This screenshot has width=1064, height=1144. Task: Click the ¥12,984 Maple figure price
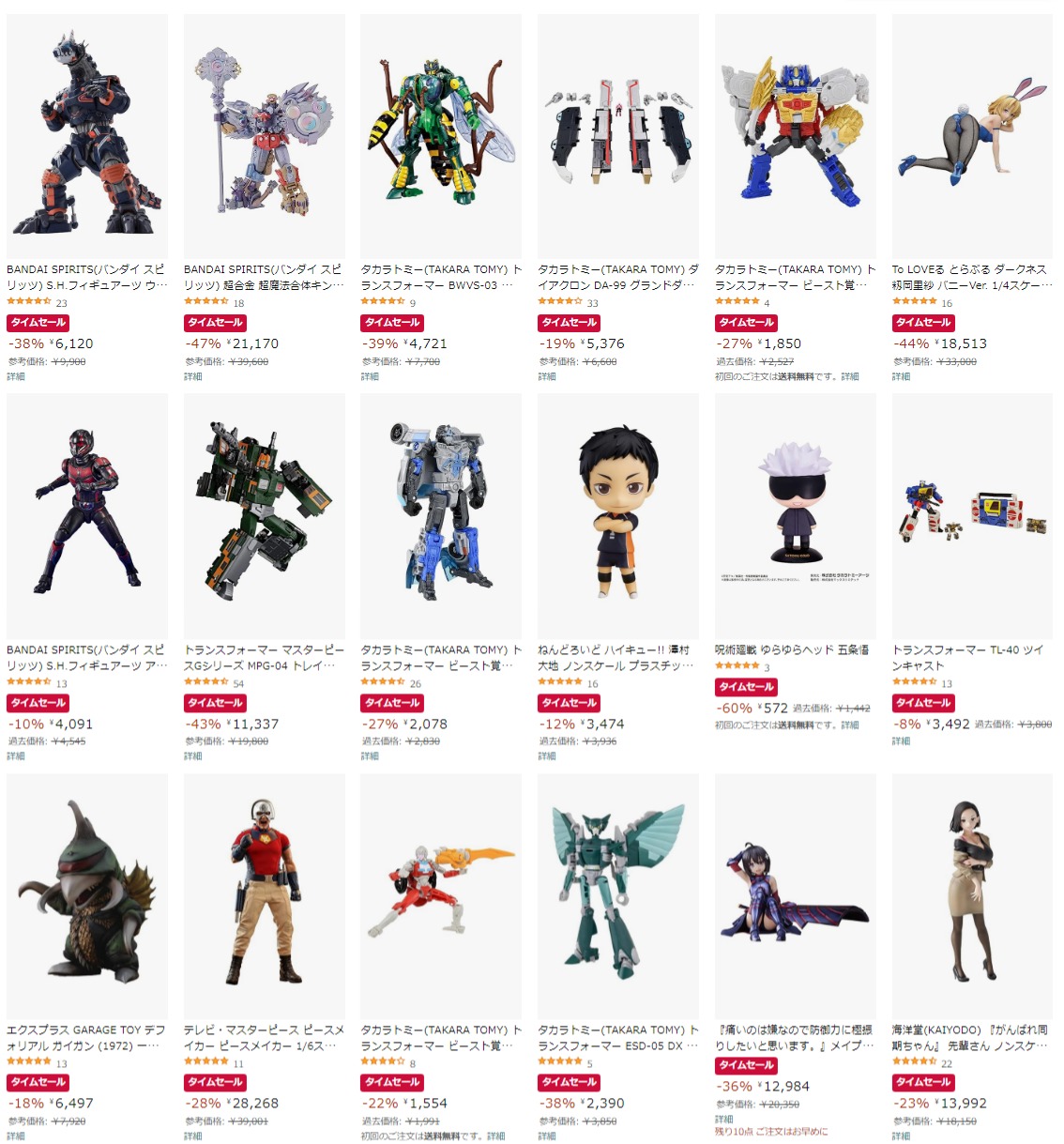(783, 1087)
